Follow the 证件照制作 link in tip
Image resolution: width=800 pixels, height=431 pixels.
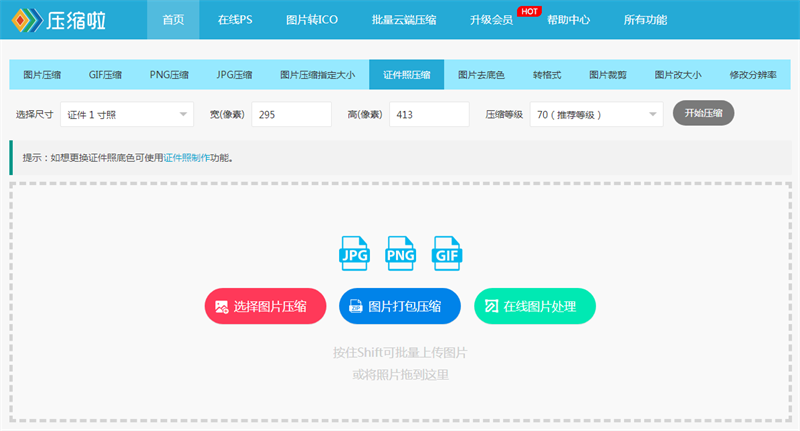tap(186, 158)
